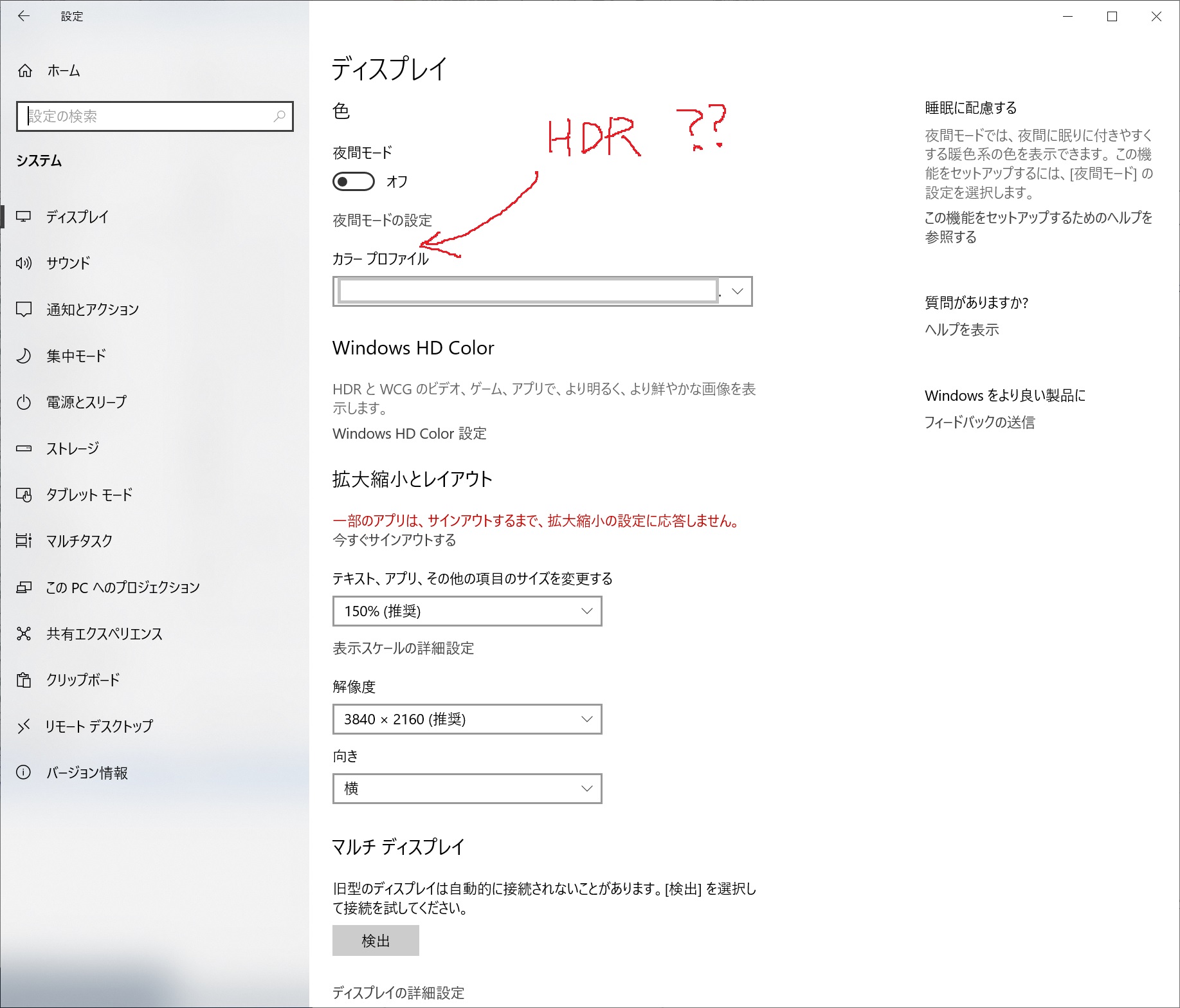Go back with the arrow icon
This screenshot has width=1180, height=1008.
coord(24,16)
